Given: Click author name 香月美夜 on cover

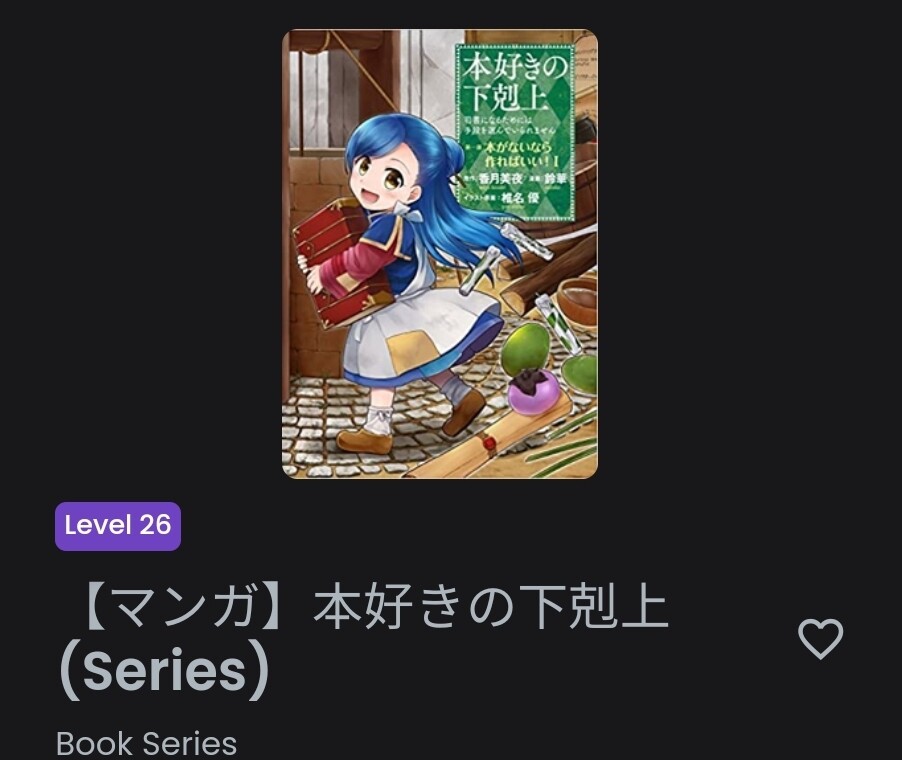Looking at the screenshot, I should pyautogui.click(x=500, y=179).
